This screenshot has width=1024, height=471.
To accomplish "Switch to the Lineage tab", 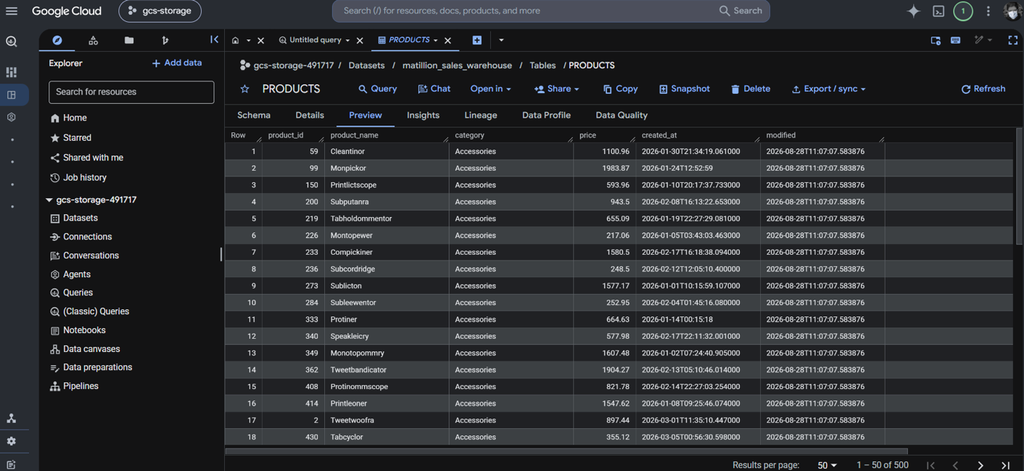I will coord(481,115).
